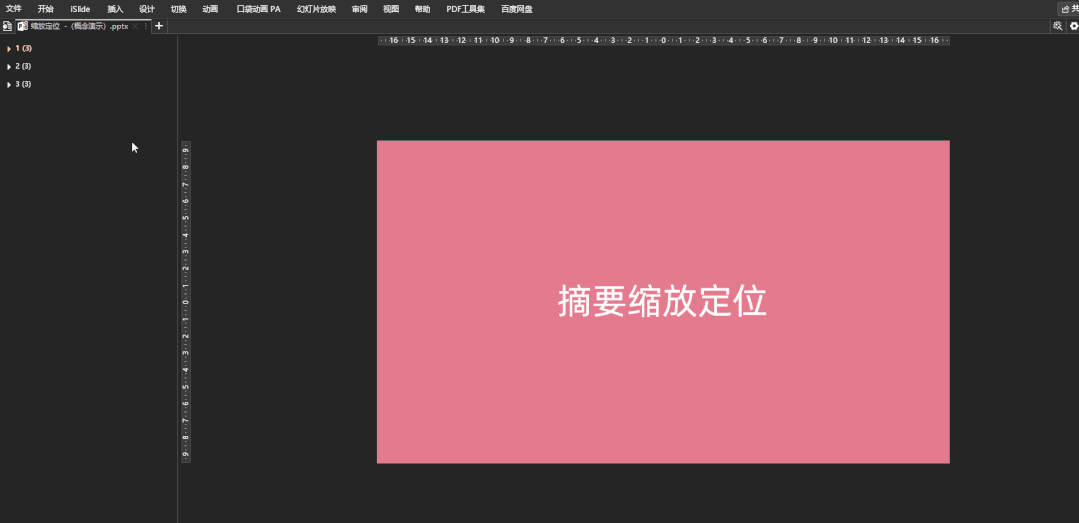
Task: Open the settings gear icon
Action: [1073, 26]
